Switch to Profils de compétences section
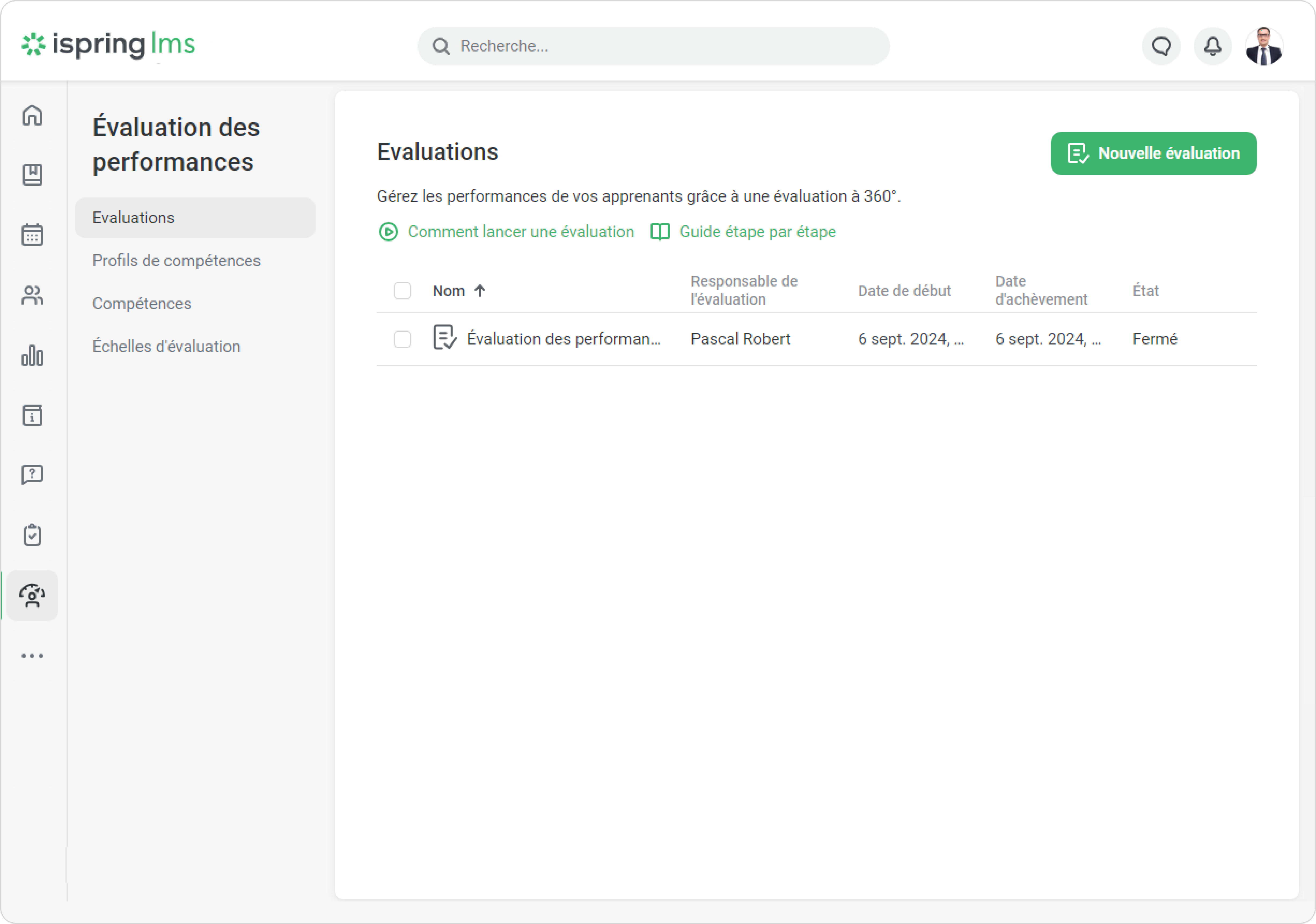The height and width of the screenshot is (924, 1316). coord(177,261)
